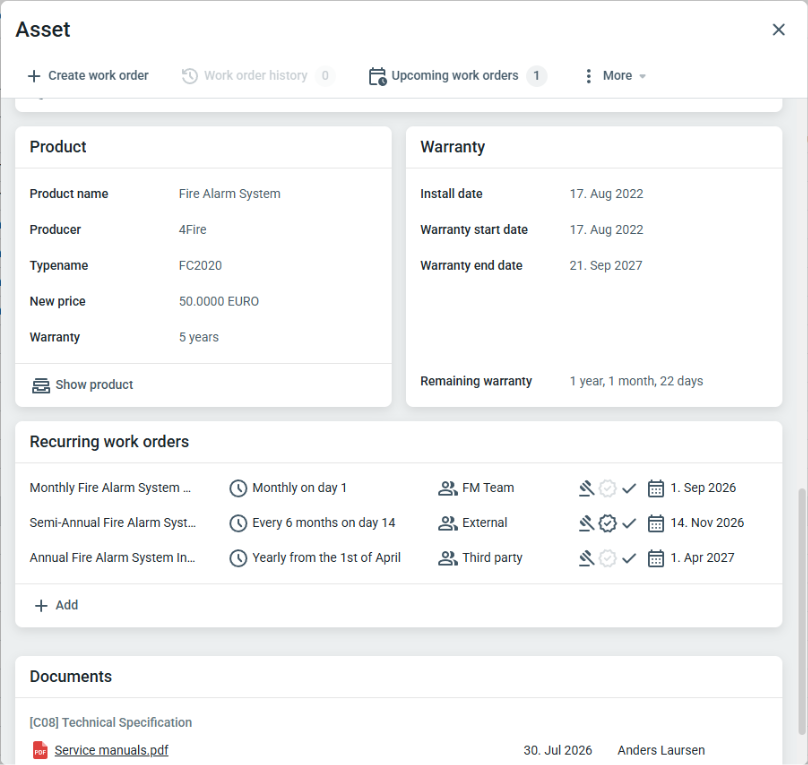
Task: Click the gavel icon in the Monthly Fire Alarm row
Action: [x=586, y=488]
